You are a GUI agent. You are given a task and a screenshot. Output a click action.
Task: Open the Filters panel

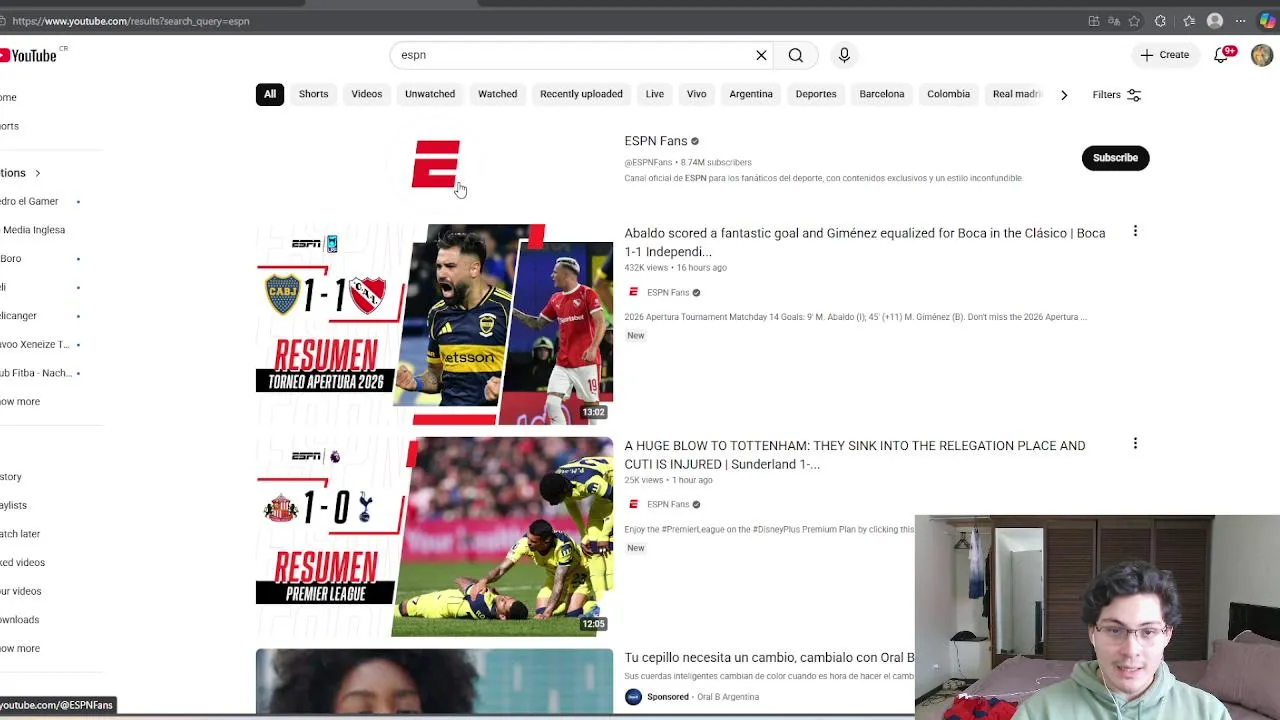tap(1116, 95)
